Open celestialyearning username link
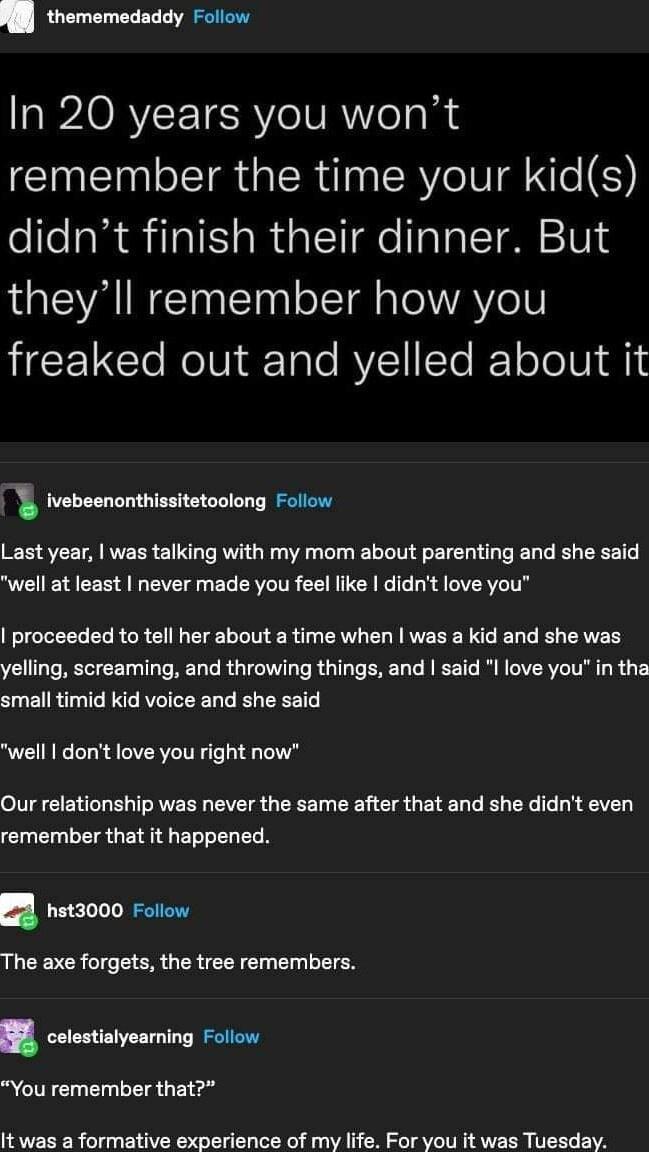Screen dimensions: 649x1152 click(120, 1037)
